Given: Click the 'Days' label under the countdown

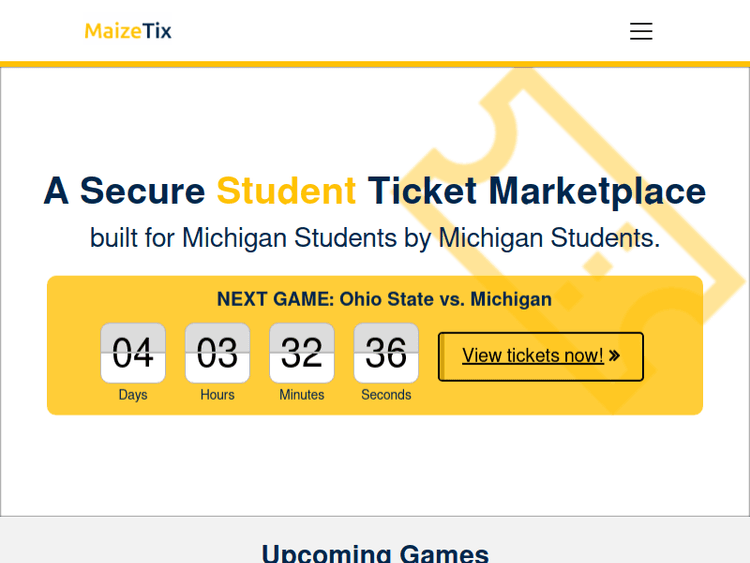Looking at the screenshot, I should click(x=133, y=395).
